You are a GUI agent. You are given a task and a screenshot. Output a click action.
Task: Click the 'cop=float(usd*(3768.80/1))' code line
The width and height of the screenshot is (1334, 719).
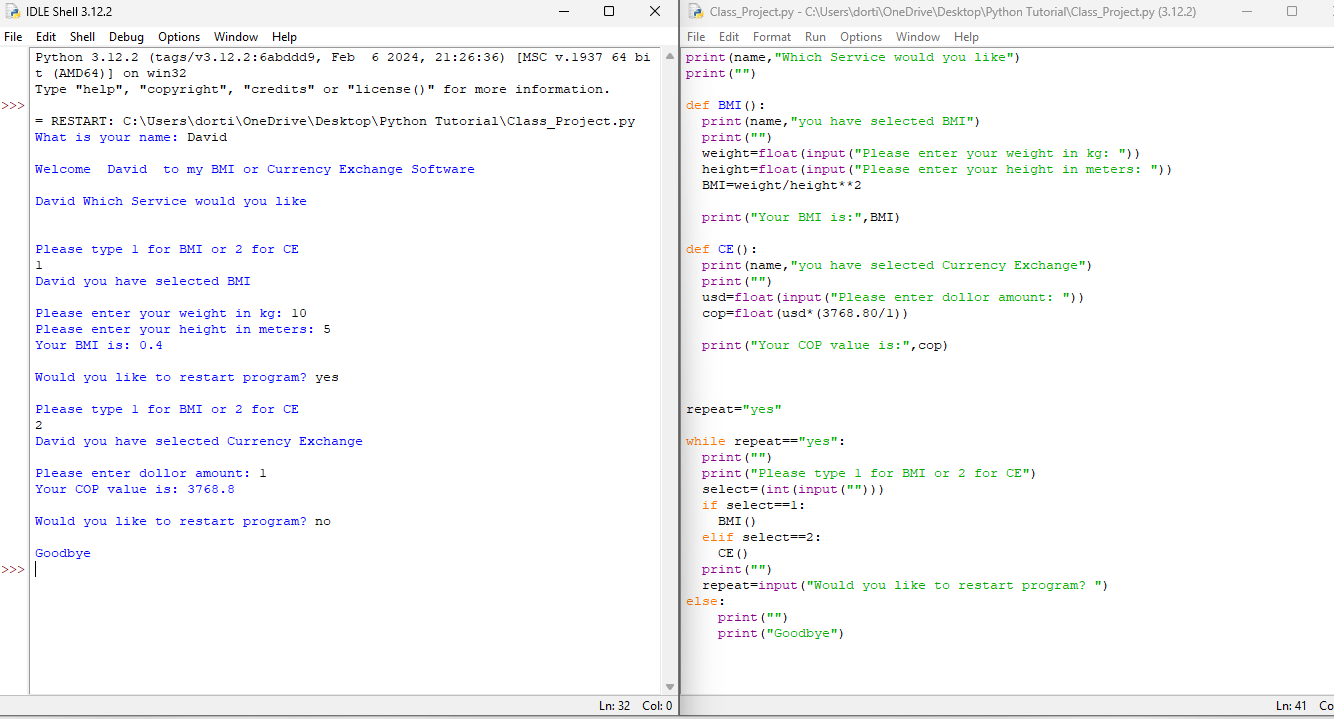[x=806, y=313]
